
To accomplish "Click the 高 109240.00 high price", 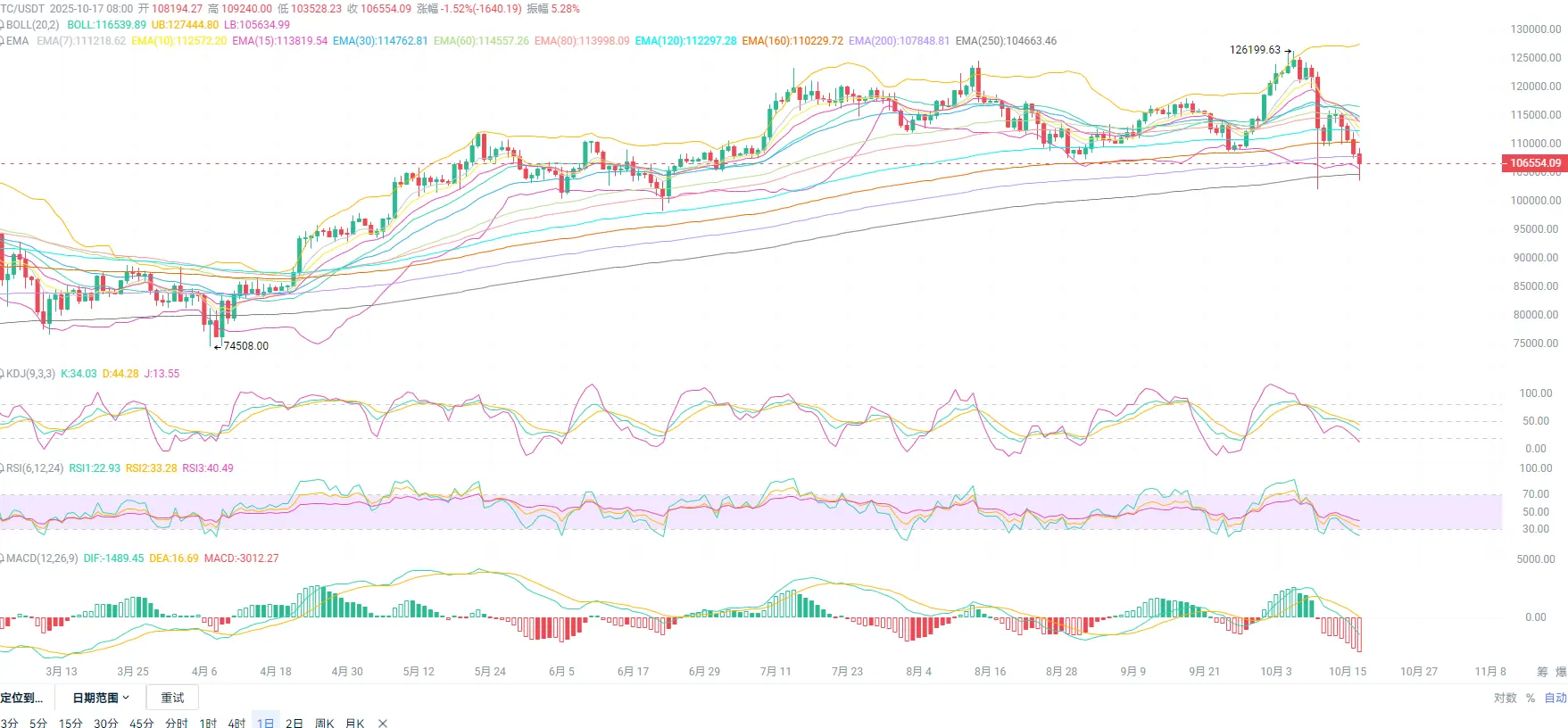I will [x=240, y=9].
